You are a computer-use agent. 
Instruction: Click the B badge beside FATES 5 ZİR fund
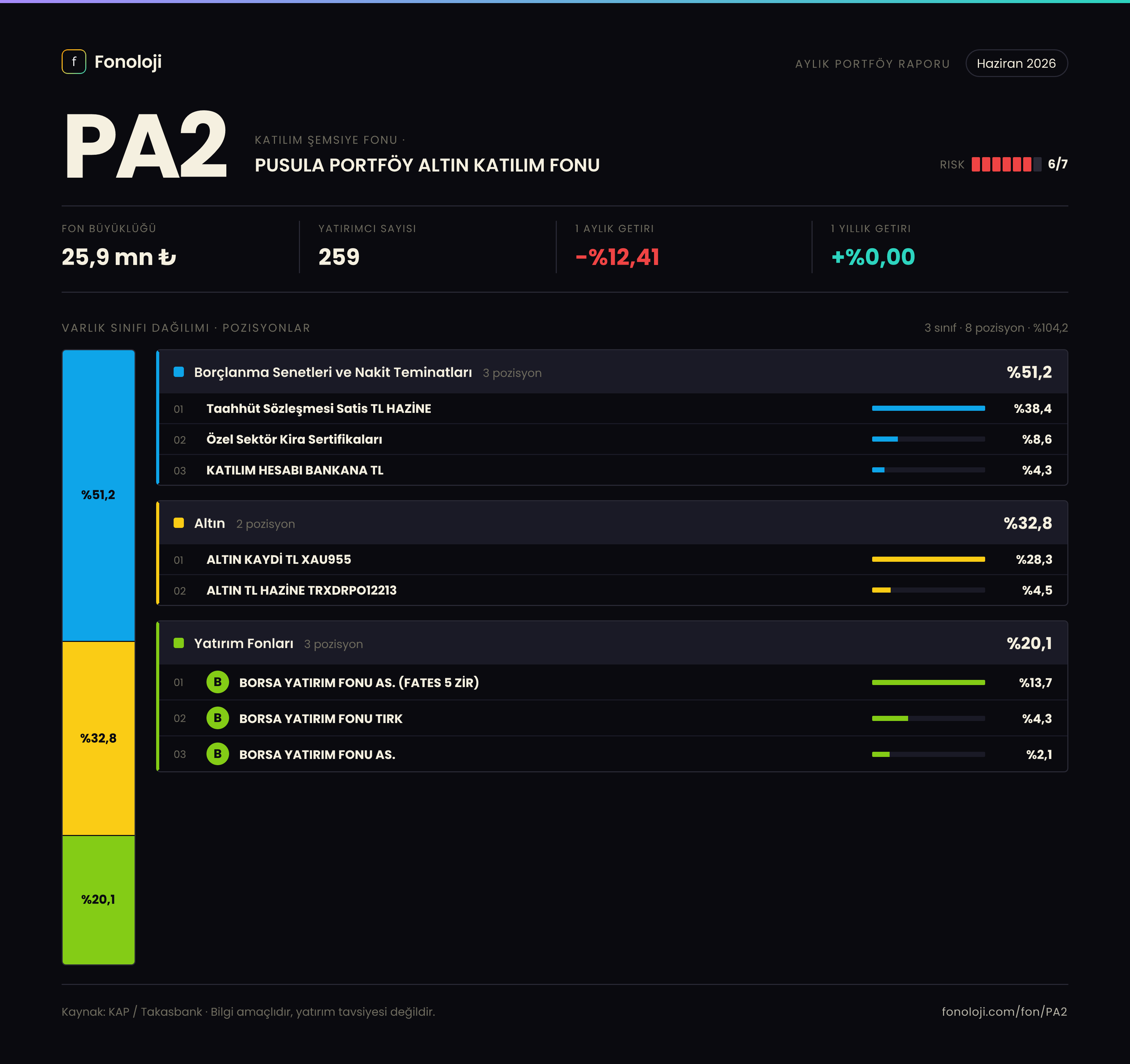click(218, 682)
